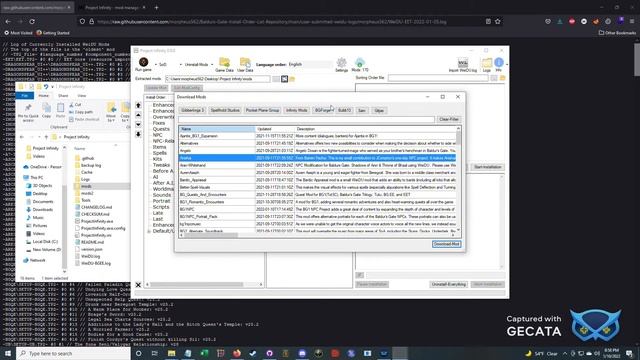Select the Angelo mod row
Image resolution: width=640 pixels, height=360 pixels.
coord(318,151)
